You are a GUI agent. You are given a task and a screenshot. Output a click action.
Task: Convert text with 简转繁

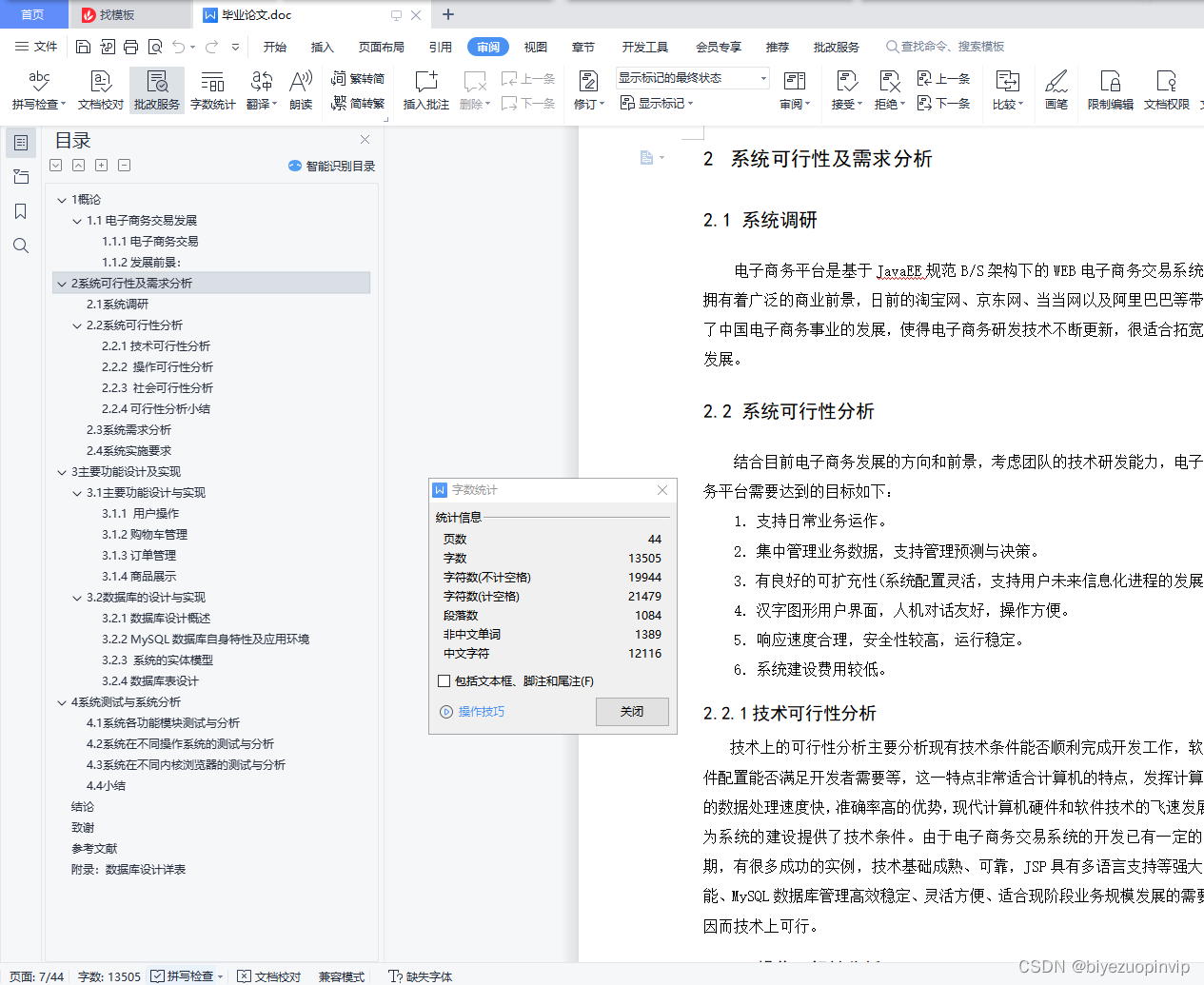point(358,103)
